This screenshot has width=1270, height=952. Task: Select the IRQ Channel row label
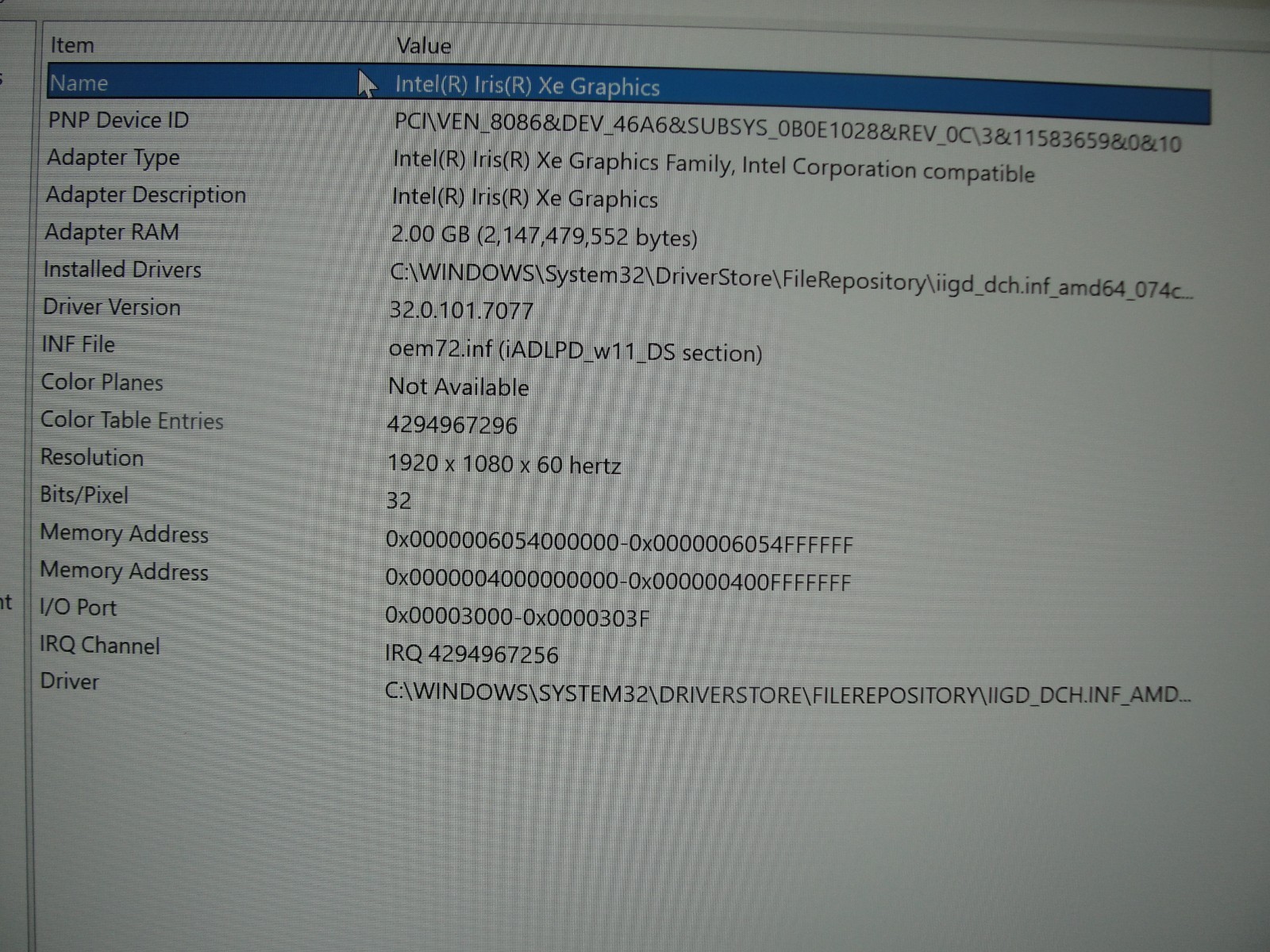point(99,645)
